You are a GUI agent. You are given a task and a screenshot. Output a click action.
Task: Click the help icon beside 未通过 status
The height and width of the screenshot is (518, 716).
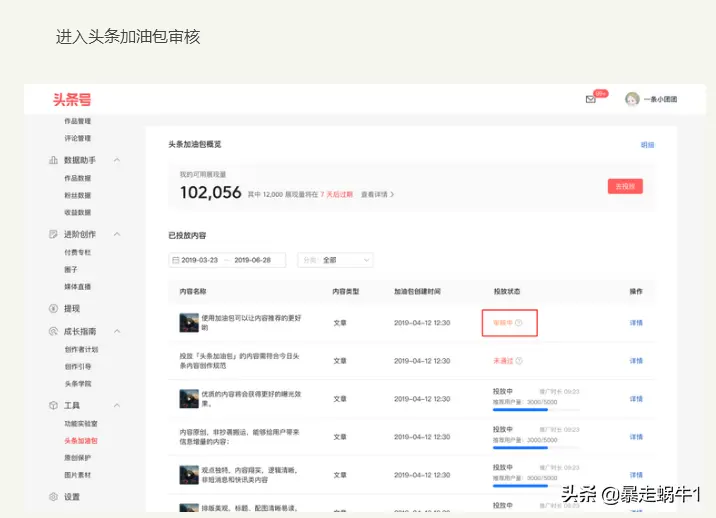(x=519, y=361)
